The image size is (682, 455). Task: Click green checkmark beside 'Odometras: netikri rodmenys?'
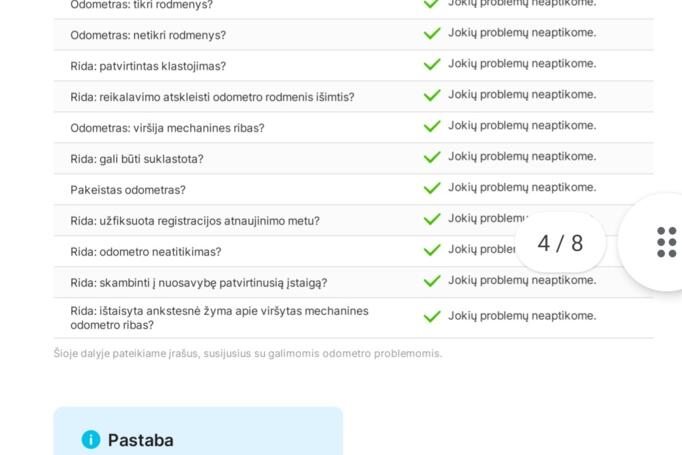432,34
